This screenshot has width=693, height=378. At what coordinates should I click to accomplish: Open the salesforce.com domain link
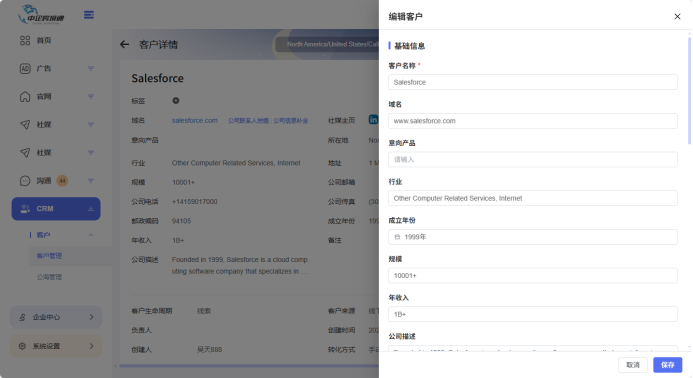pos(194,120)
